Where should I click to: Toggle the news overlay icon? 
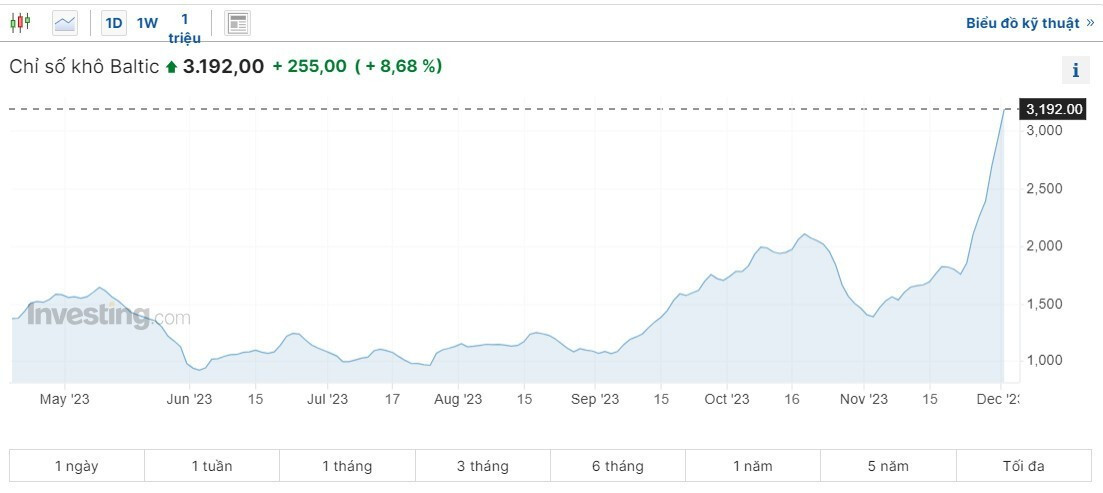238,23
